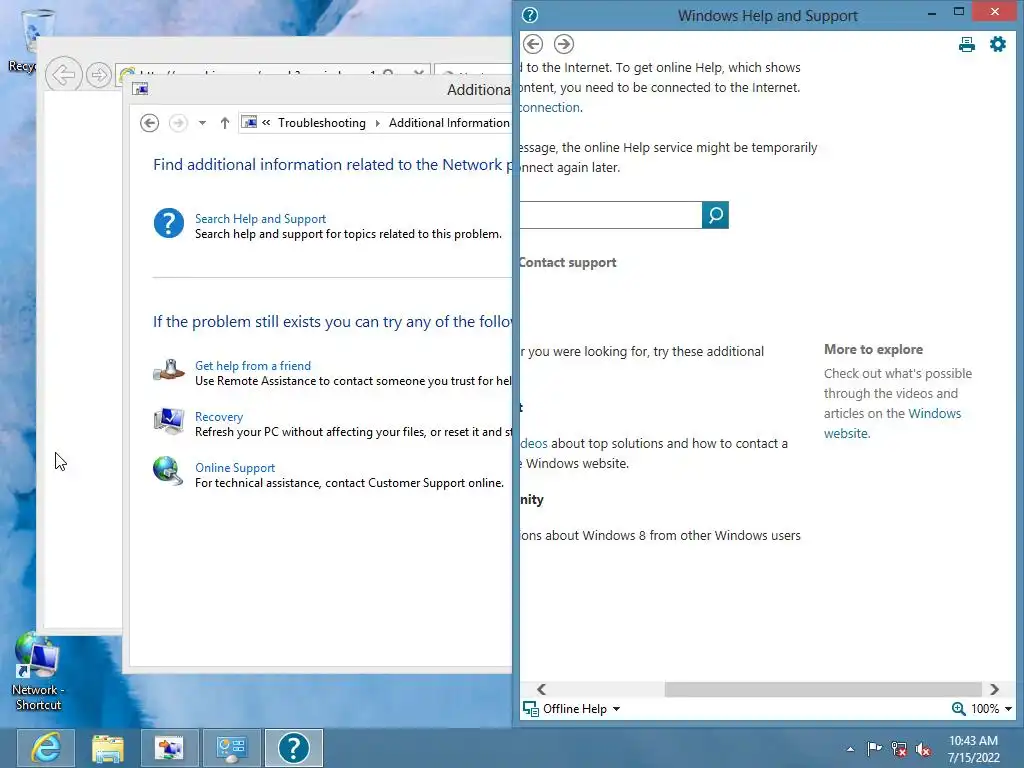1024x768 pixels.
Task: Click the Remote Assistance icon
Action: pyautogui.click(x=168, y=370)
